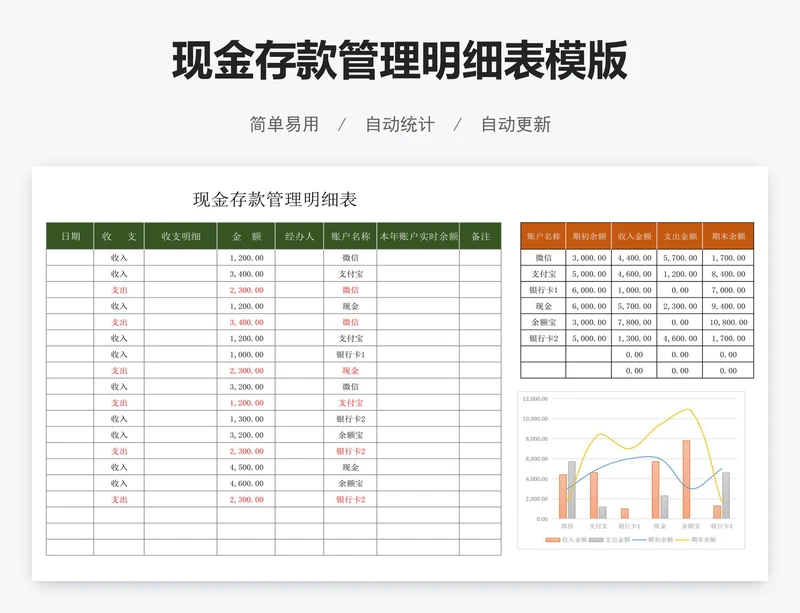Select the sheet title 现金存款管理明细表

274,199
